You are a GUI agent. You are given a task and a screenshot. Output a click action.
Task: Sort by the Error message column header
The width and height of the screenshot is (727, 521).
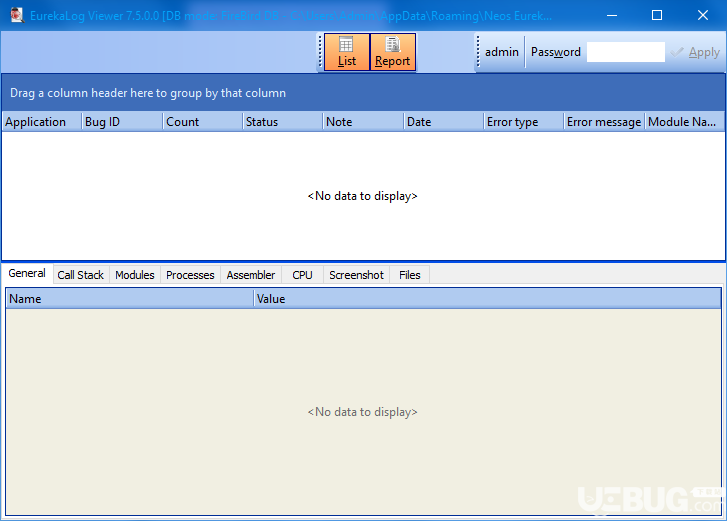[604, 122]
